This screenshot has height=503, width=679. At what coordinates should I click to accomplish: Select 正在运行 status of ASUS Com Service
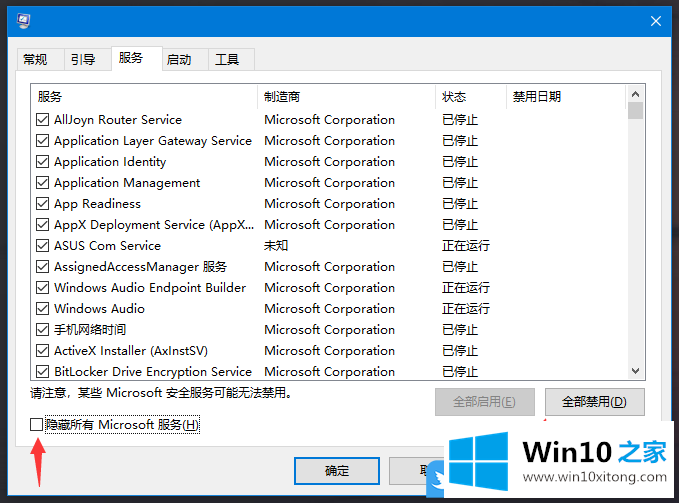click(466, 245)
